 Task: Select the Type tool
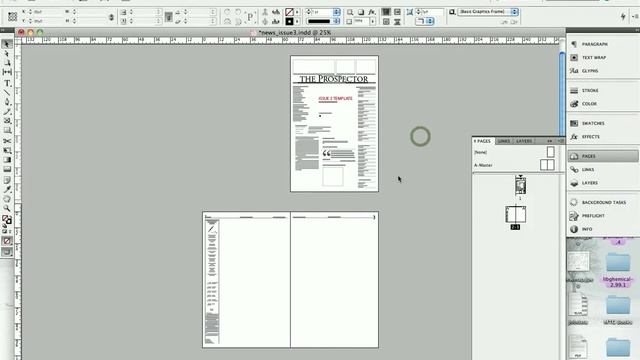pos(7,83)
